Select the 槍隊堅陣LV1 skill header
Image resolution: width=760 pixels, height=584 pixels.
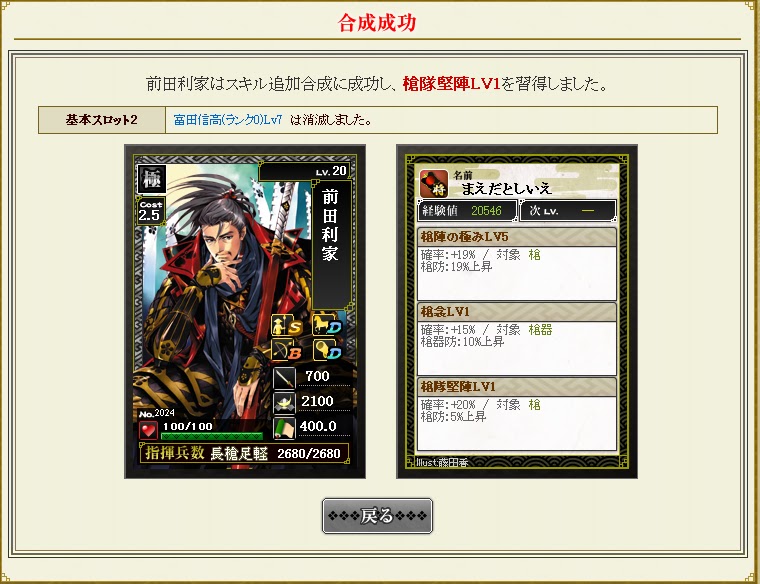[517, 387]
